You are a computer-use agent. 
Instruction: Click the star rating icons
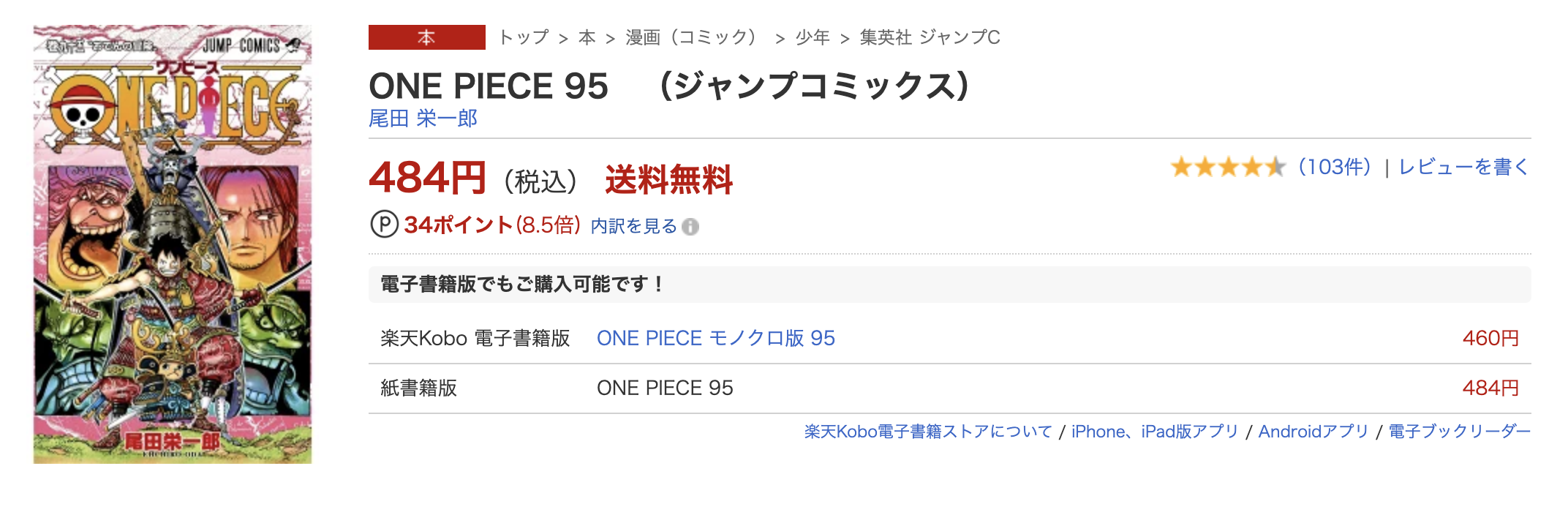(x=1227, y=168)
